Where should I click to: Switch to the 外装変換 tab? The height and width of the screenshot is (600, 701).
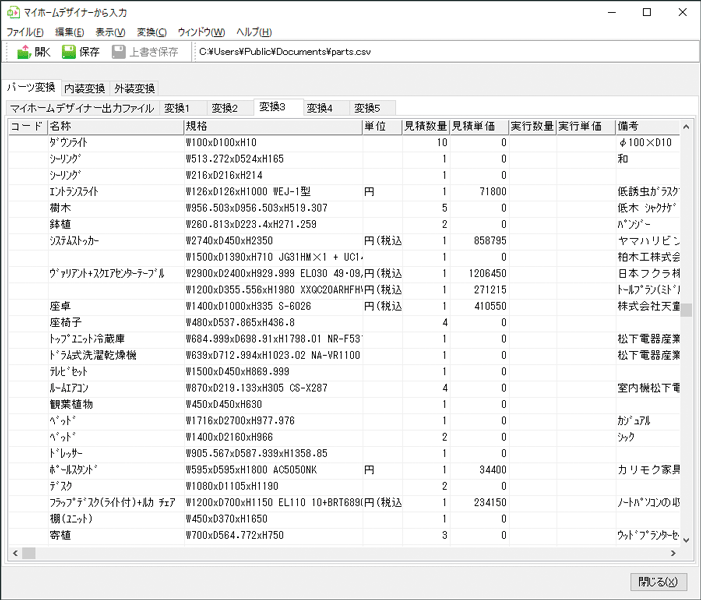pyautogui.click(x=134, y=88)
